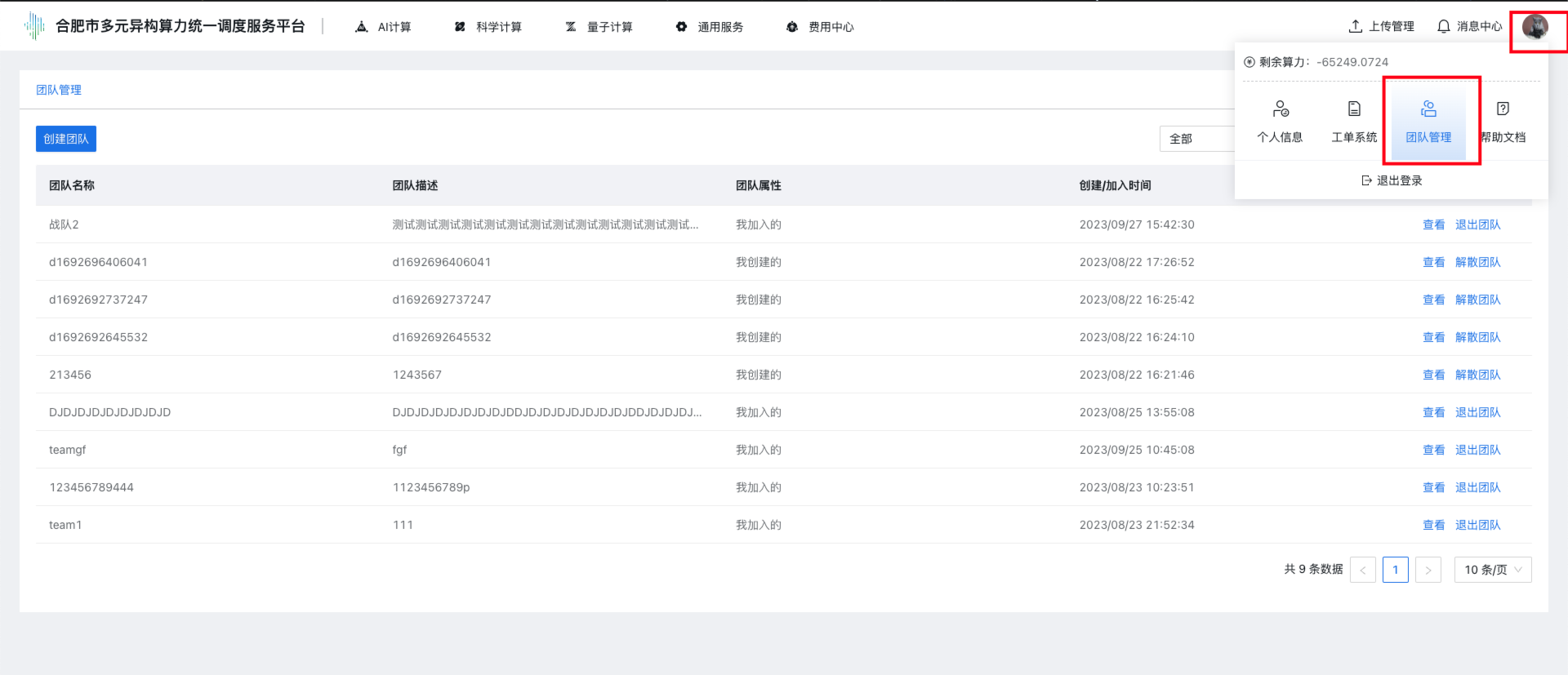Viewport: 1568px width, 675px height.
Task: Click 查看 for team 战队2
Action: coord(1433,224)
